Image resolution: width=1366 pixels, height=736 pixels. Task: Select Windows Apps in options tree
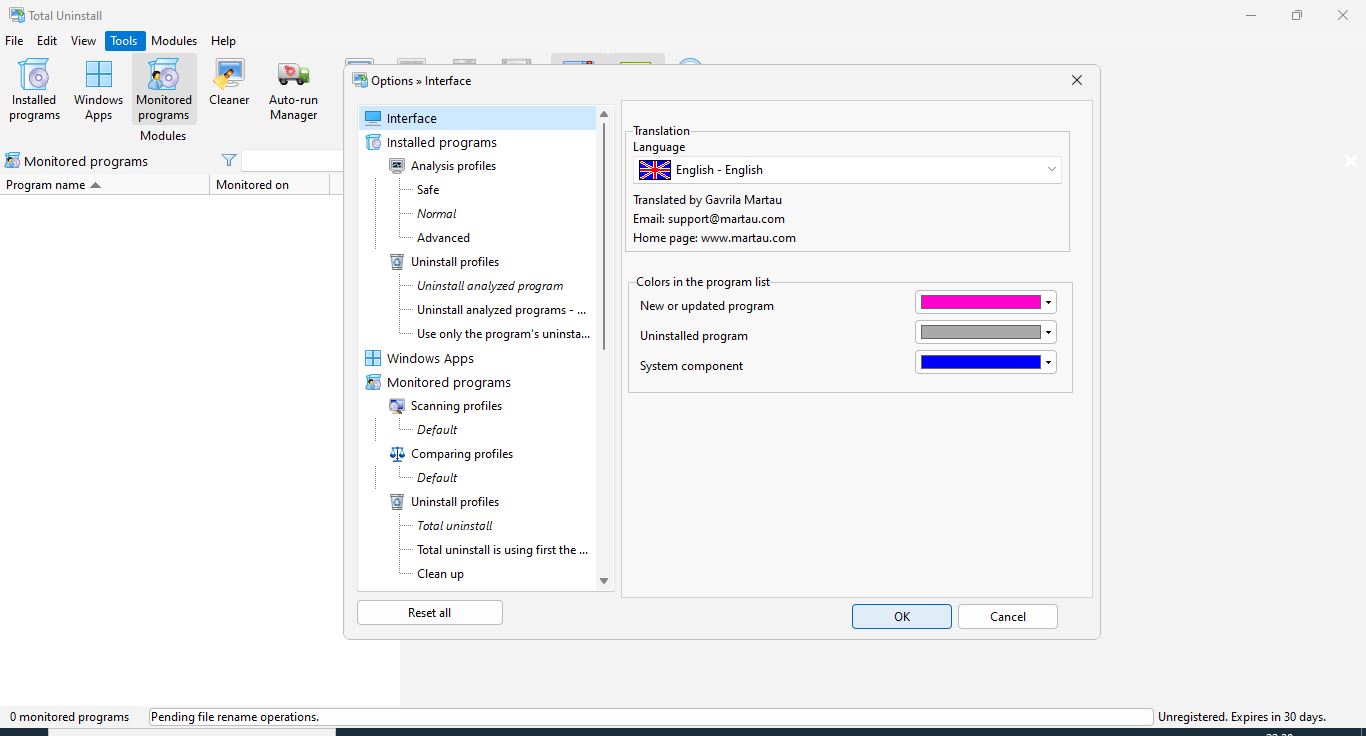tap(430, 358)
